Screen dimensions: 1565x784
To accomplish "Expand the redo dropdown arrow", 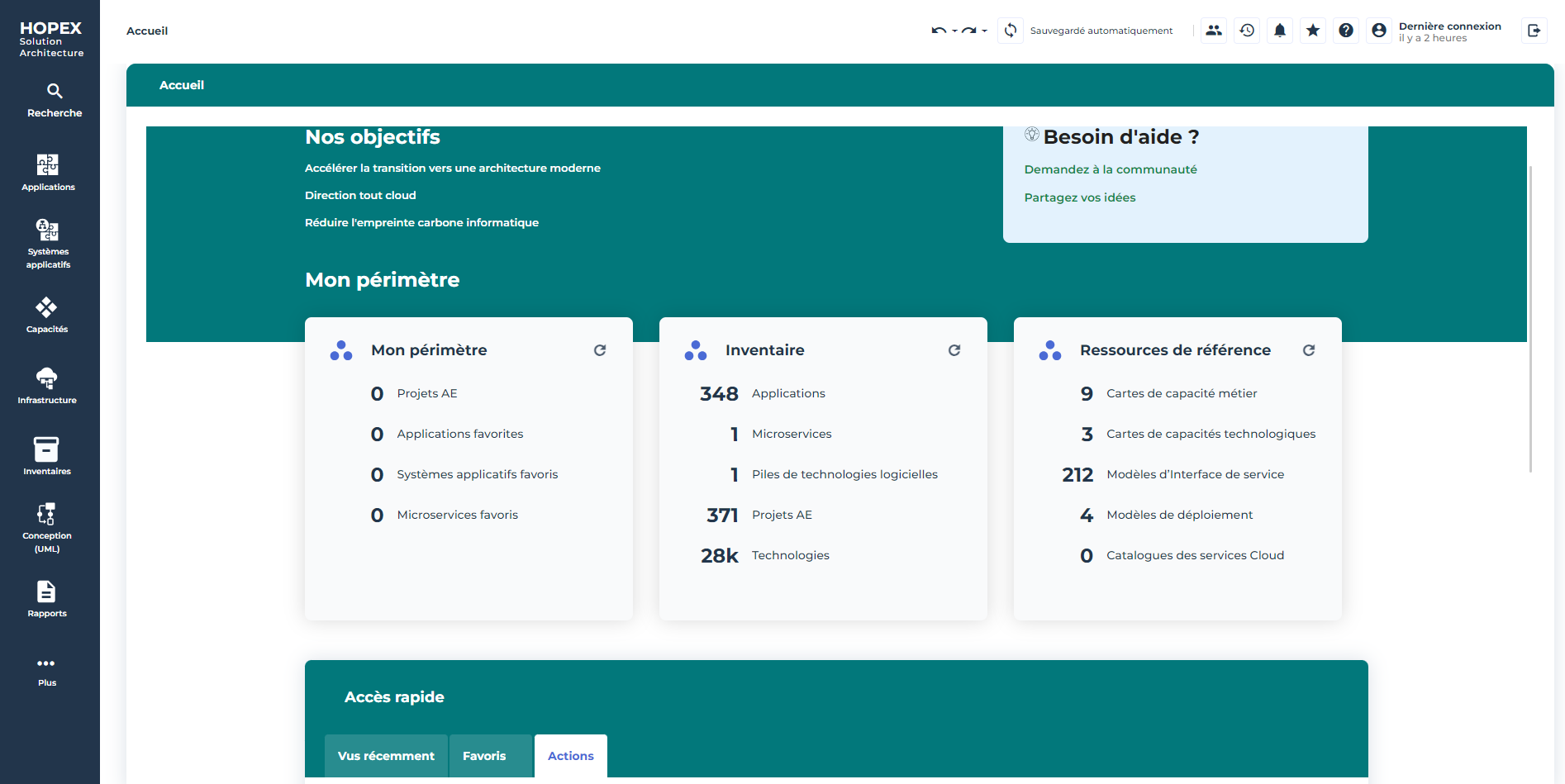I will [984, 31].
